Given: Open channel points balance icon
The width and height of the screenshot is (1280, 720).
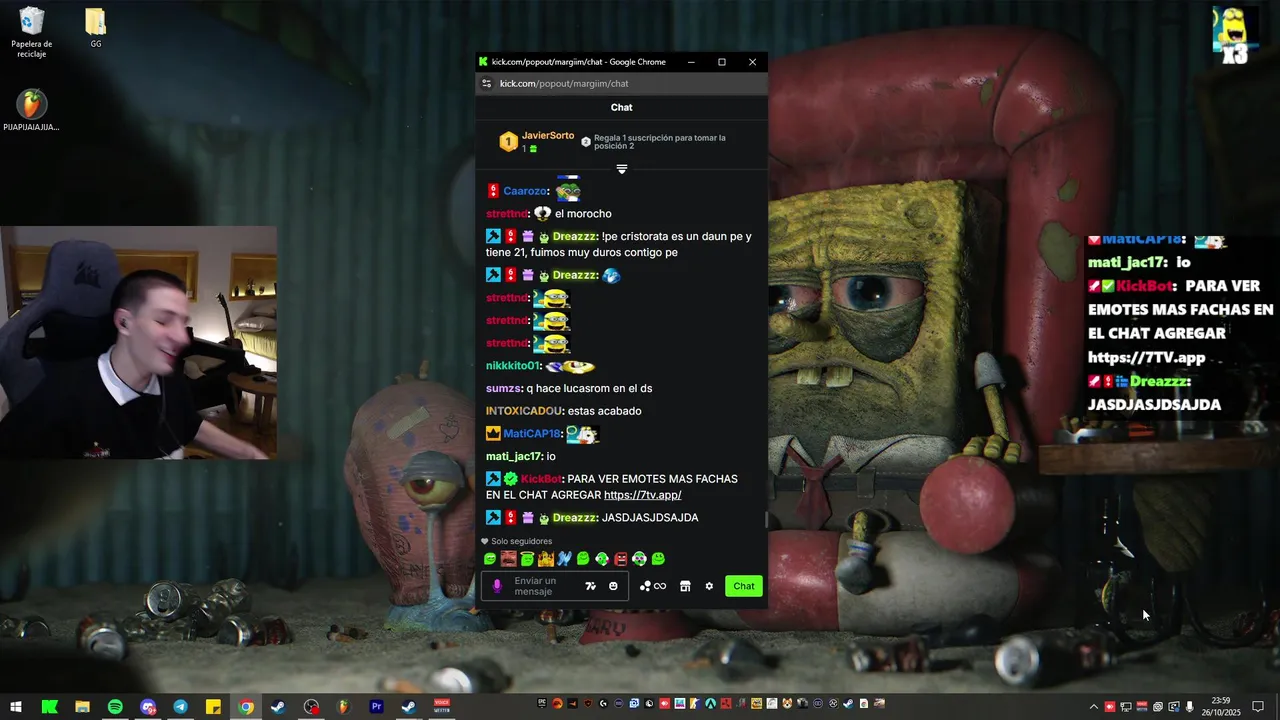Looking at the screenshot, I should coord(652,586).
